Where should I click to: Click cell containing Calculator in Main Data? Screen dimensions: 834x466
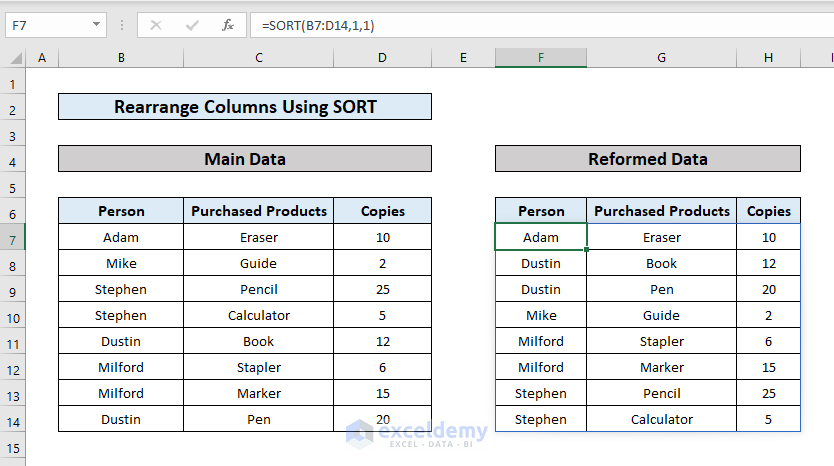click(258, 316)
